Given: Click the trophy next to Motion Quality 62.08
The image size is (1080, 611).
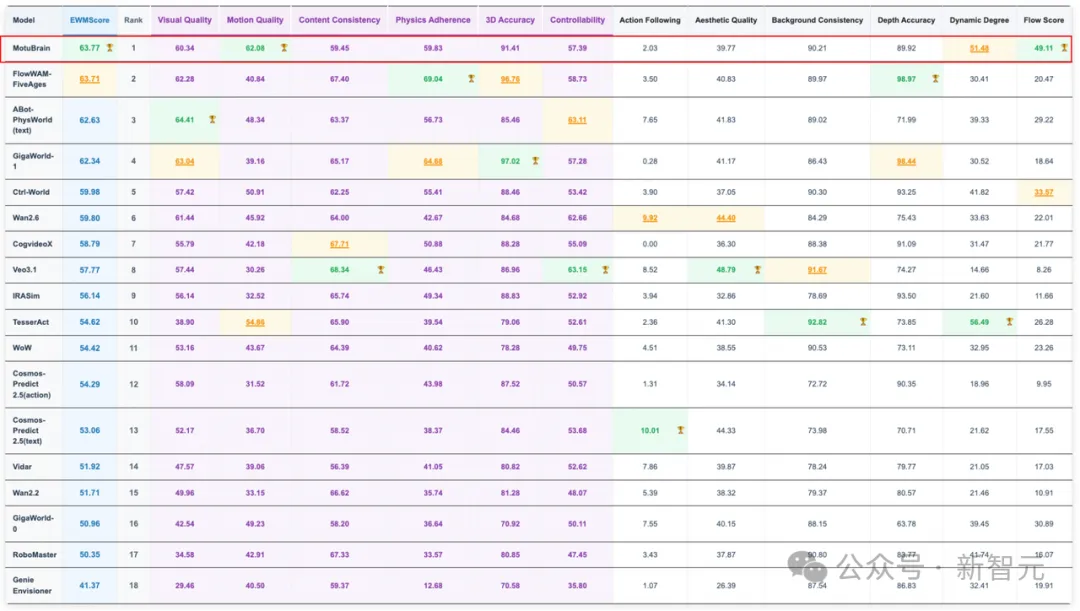Looking at the screenshot, I should pyautogui.click(x=284, y=48).
